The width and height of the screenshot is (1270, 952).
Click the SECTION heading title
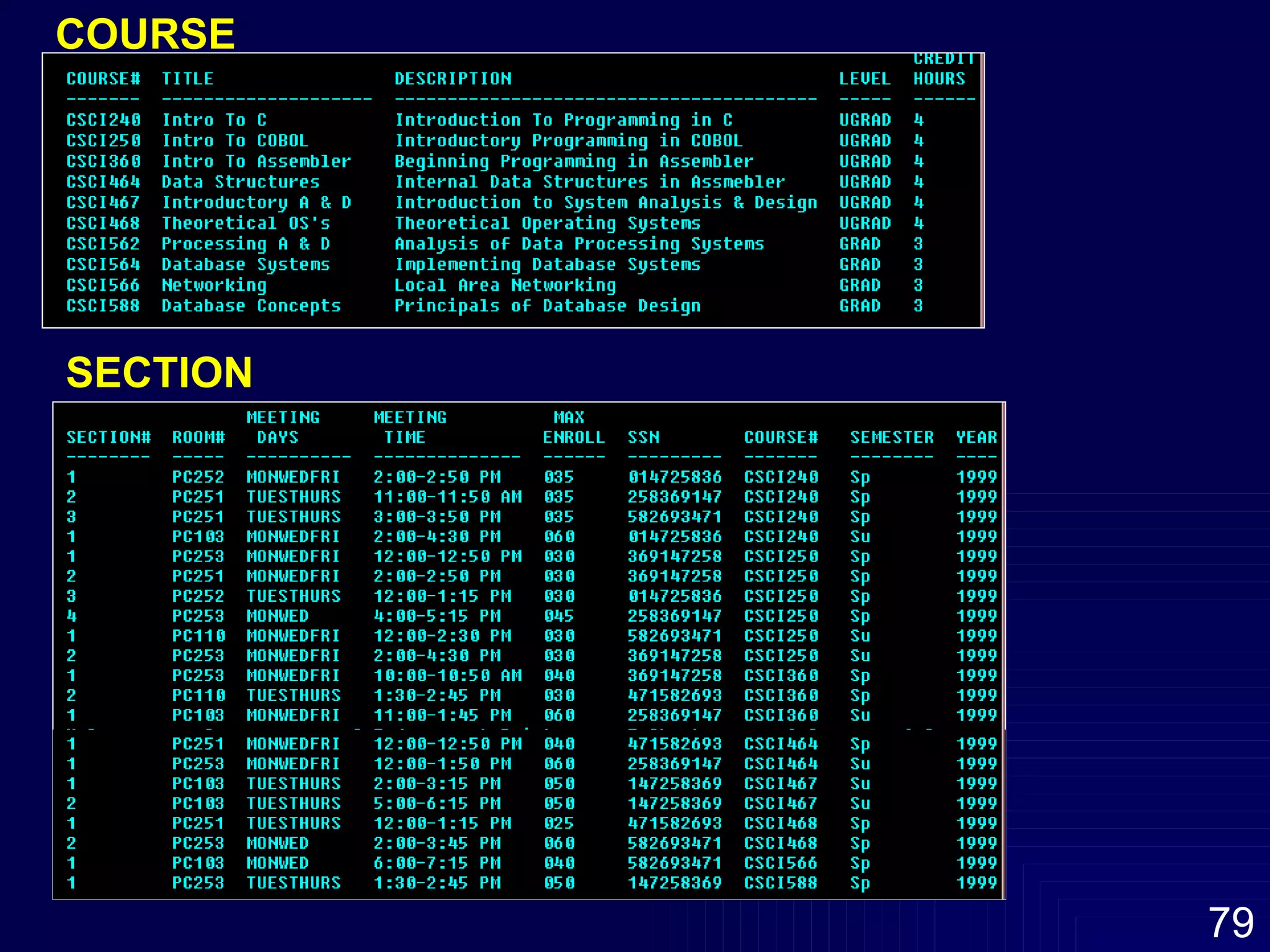coord(159,372)
